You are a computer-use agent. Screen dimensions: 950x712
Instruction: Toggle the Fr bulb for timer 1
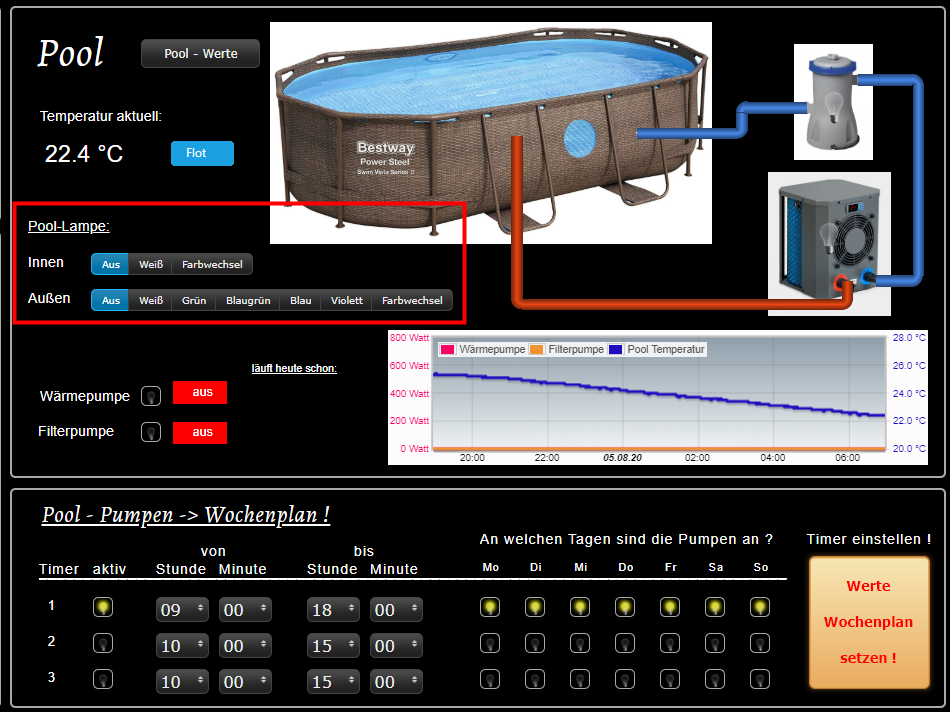coord(670,607)
